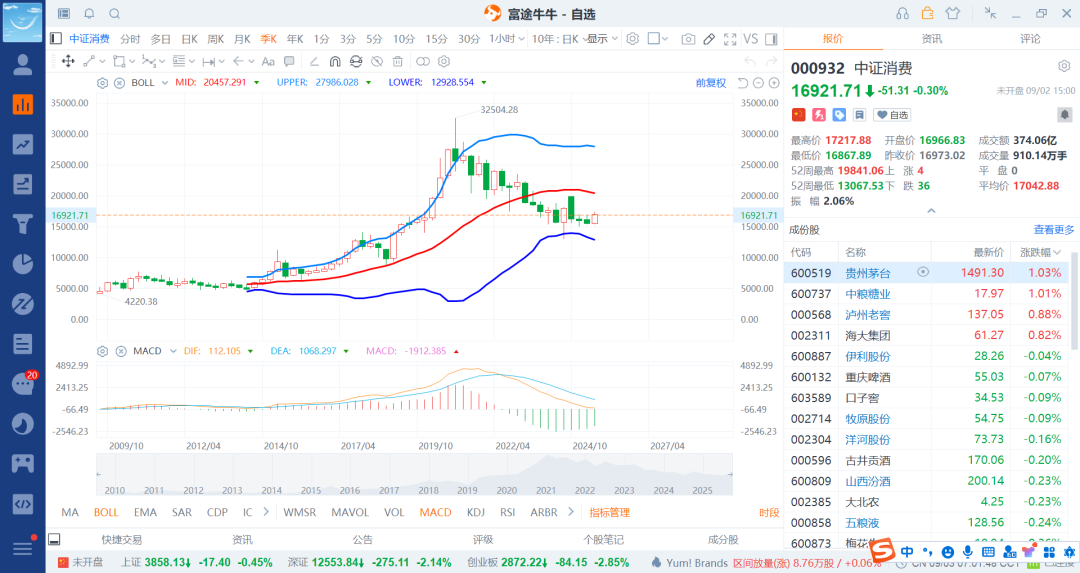Collapse the quote details with up chevron
Screen dimensions: 1080x573
pyautogui.click(x=931, y=211)
